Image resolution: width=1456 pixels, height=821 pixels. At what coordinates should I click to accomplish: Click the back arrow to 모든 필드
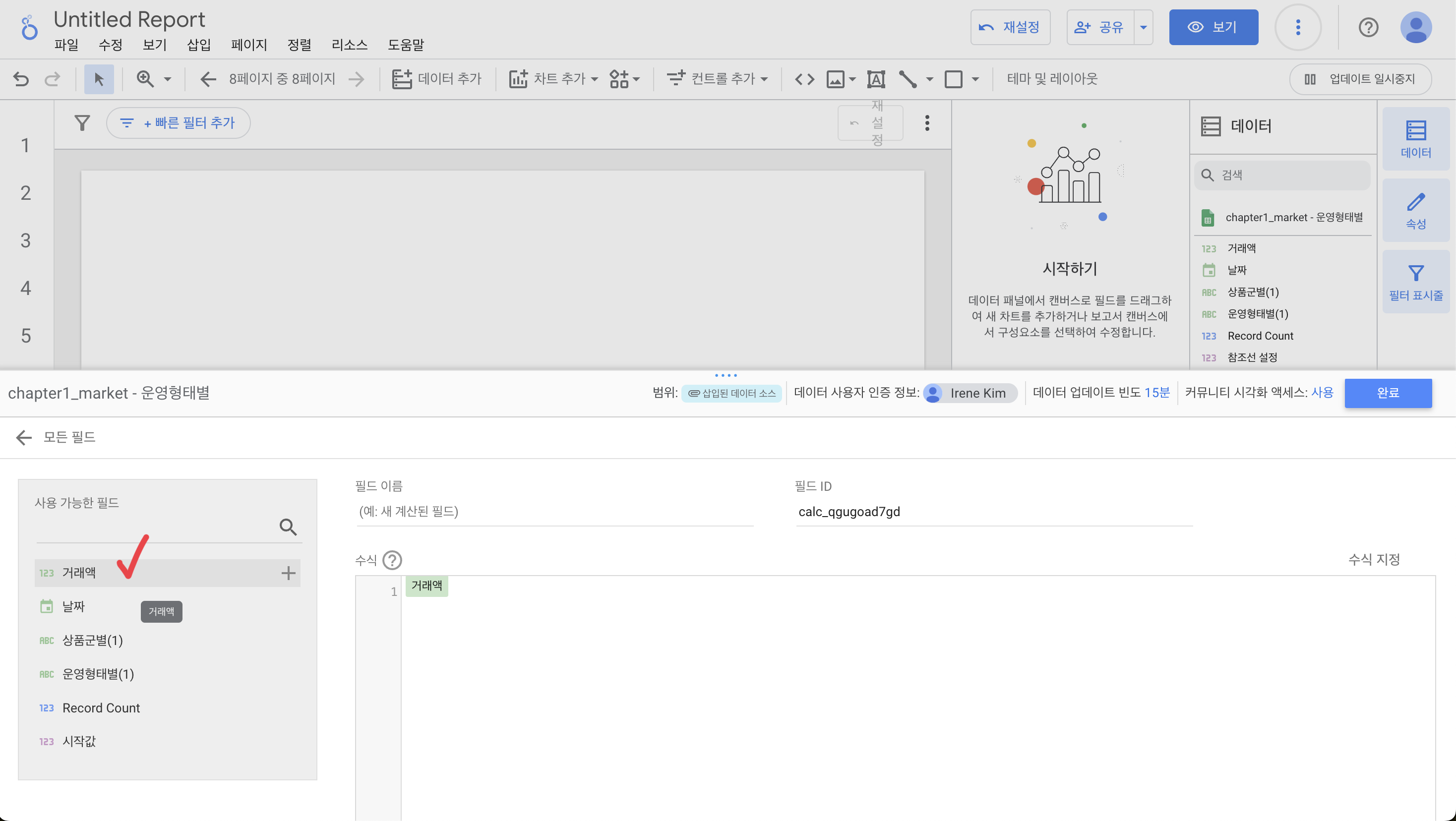coord(24,437)
